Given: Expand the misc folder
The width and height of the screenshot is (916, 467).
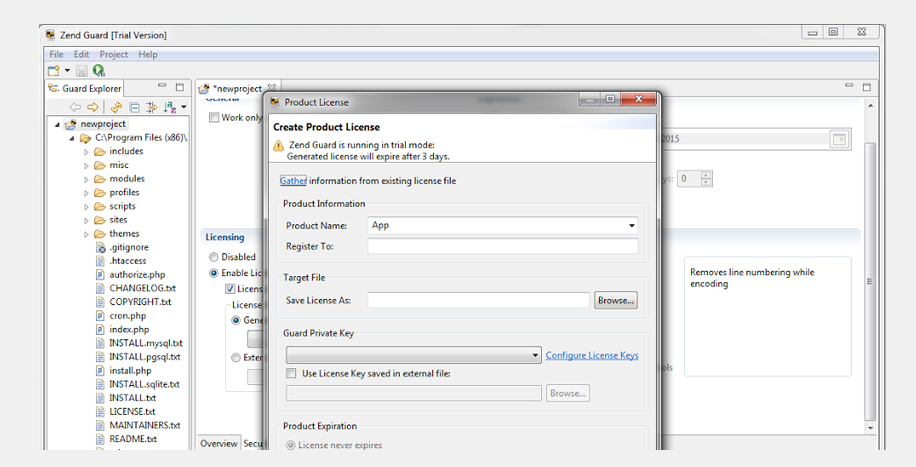Looking at the screenshot, I should point(86,166).
